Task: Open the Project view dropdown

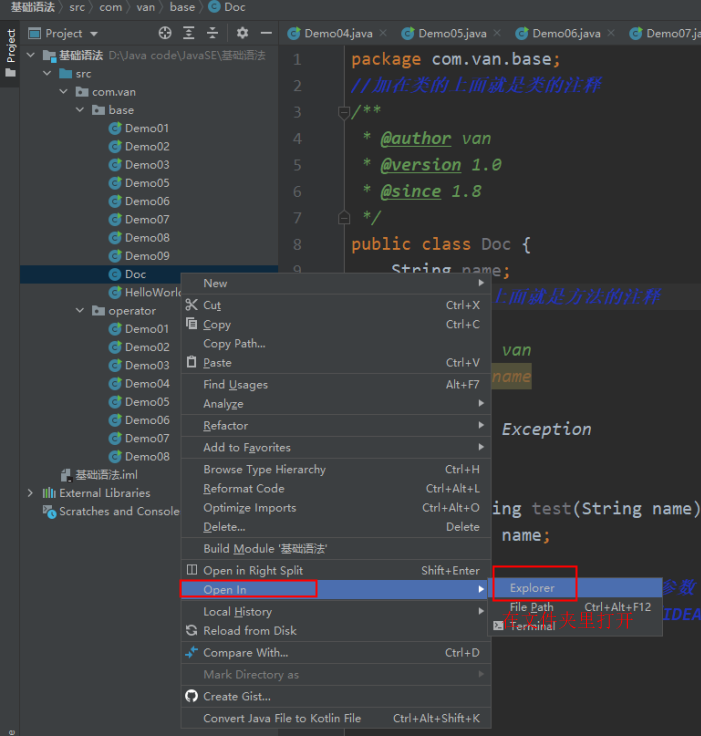Action: 94,34
